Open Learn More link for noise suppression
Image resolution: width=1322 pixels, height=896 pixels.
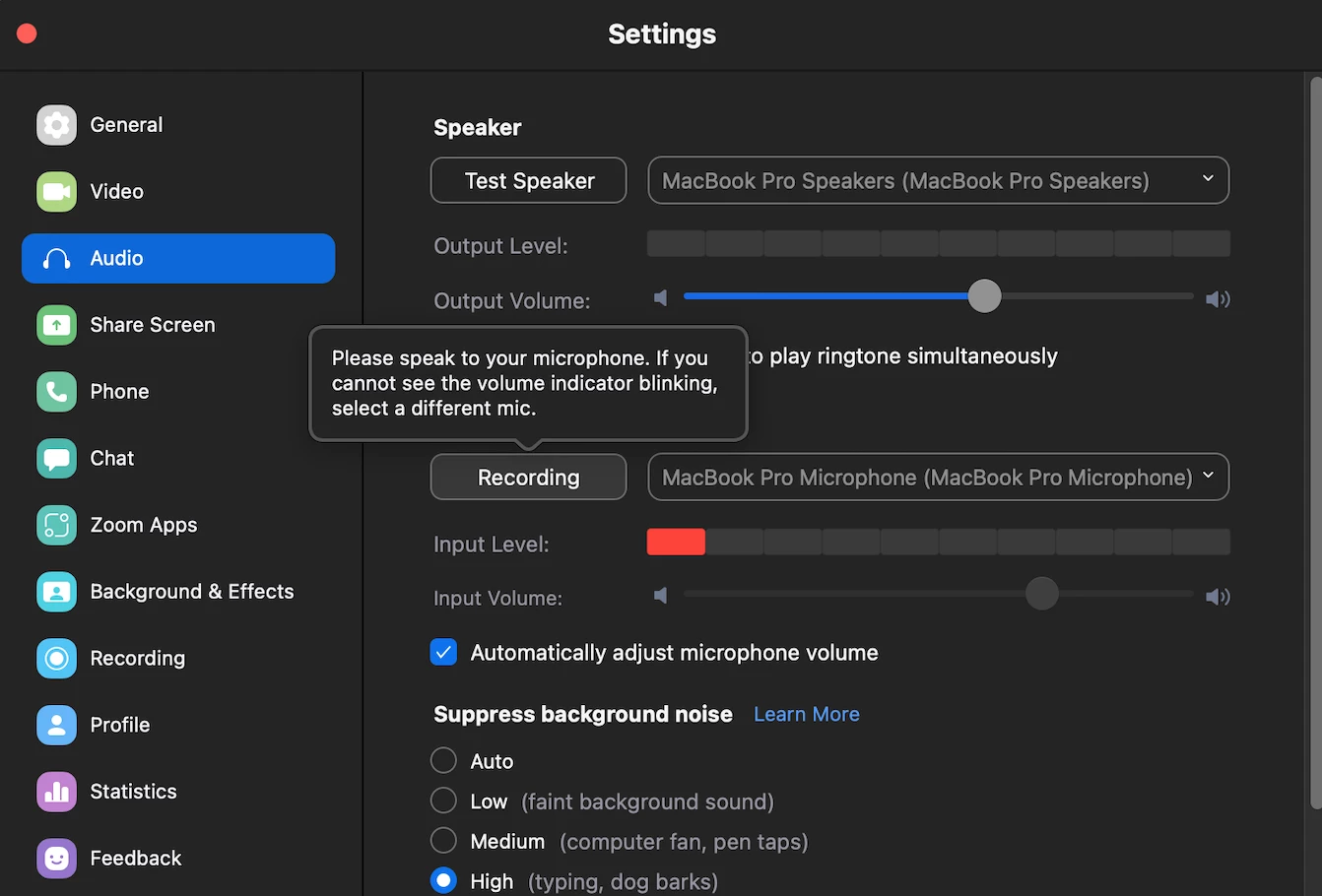tap(807, 714)
